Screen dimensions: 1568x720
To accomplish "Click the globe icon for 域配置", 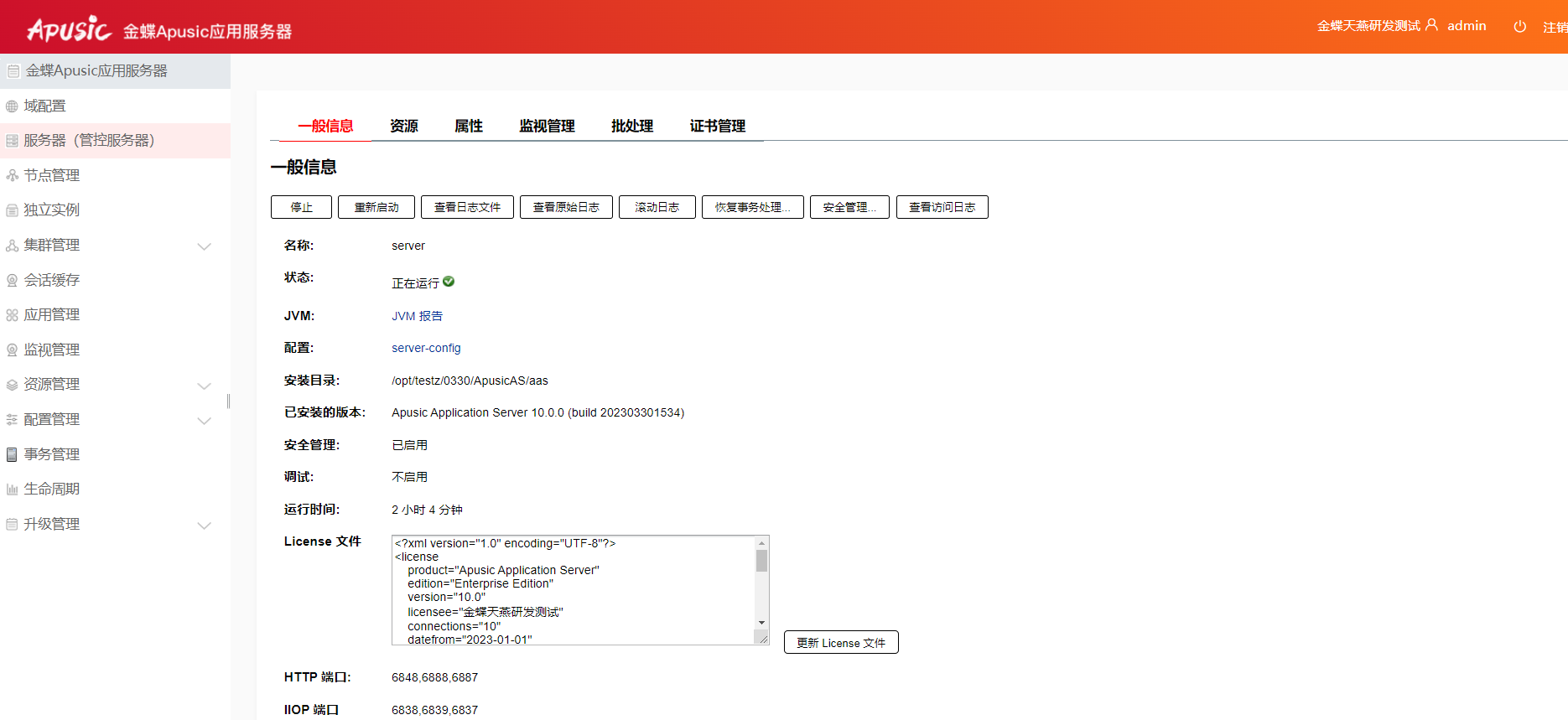I will coord(12,106).
